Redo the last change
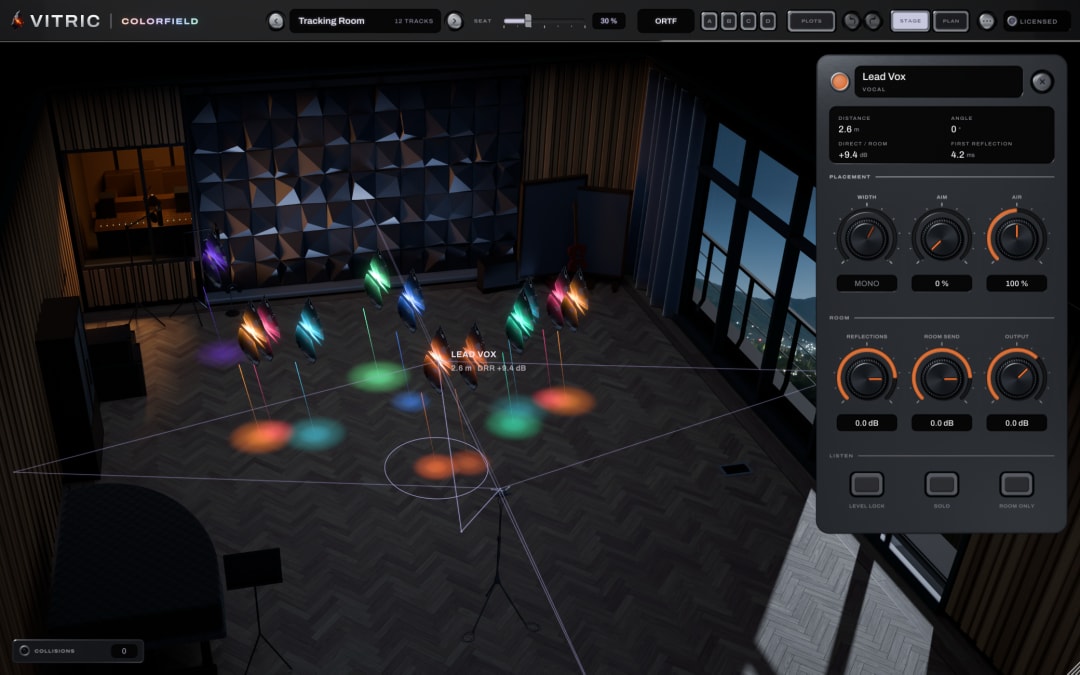The image size is (1080, 675). tap(873, 21)
